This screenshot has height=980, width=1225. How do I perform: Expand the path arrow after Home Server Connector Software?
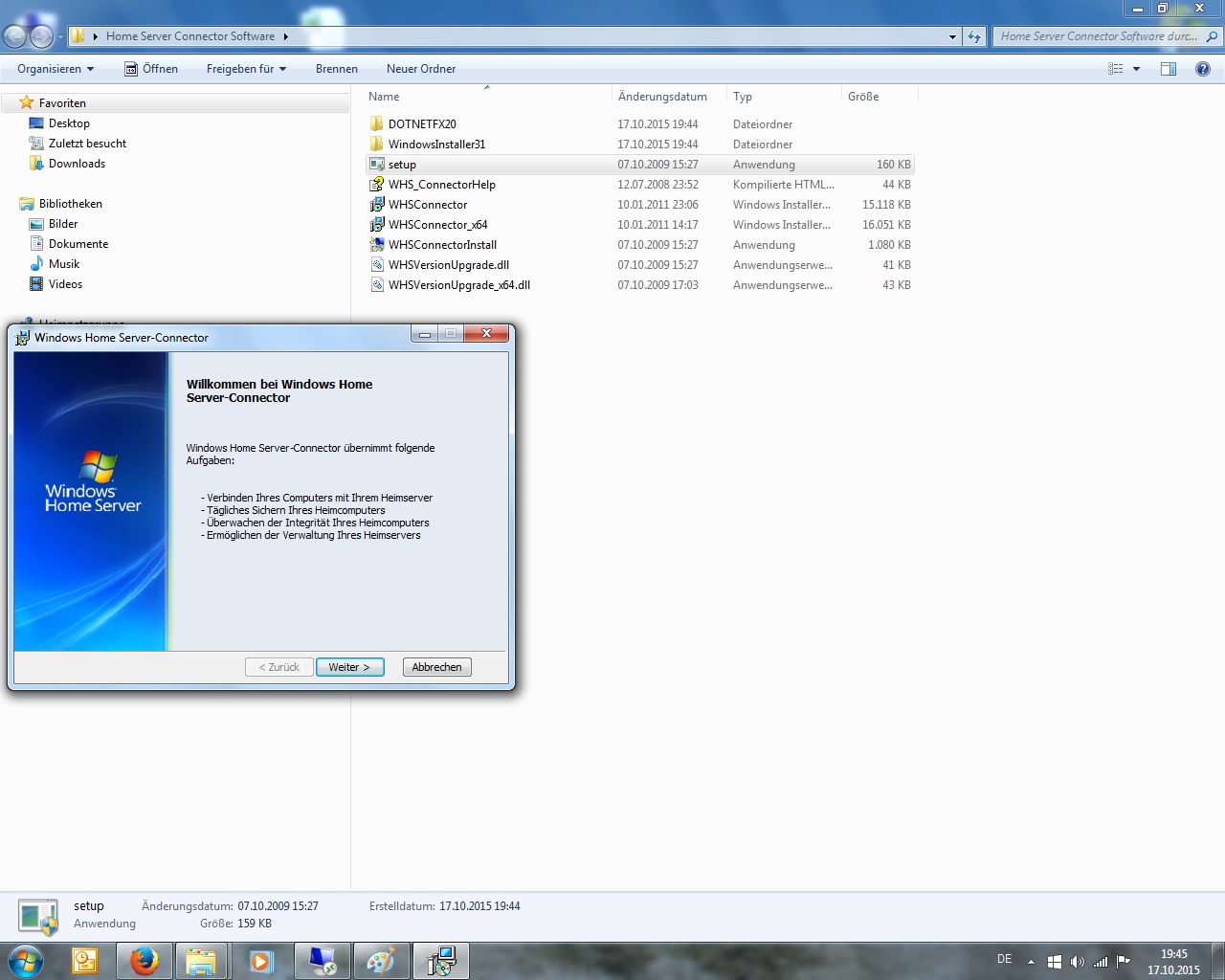(x=285, y=36)
